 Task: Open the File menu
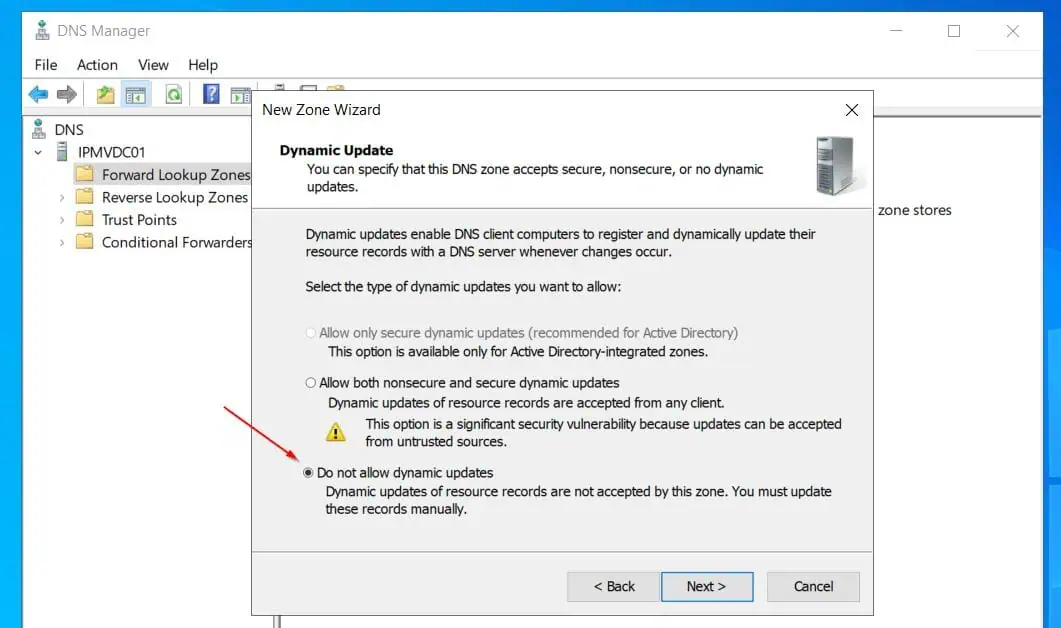coord(46,65)
